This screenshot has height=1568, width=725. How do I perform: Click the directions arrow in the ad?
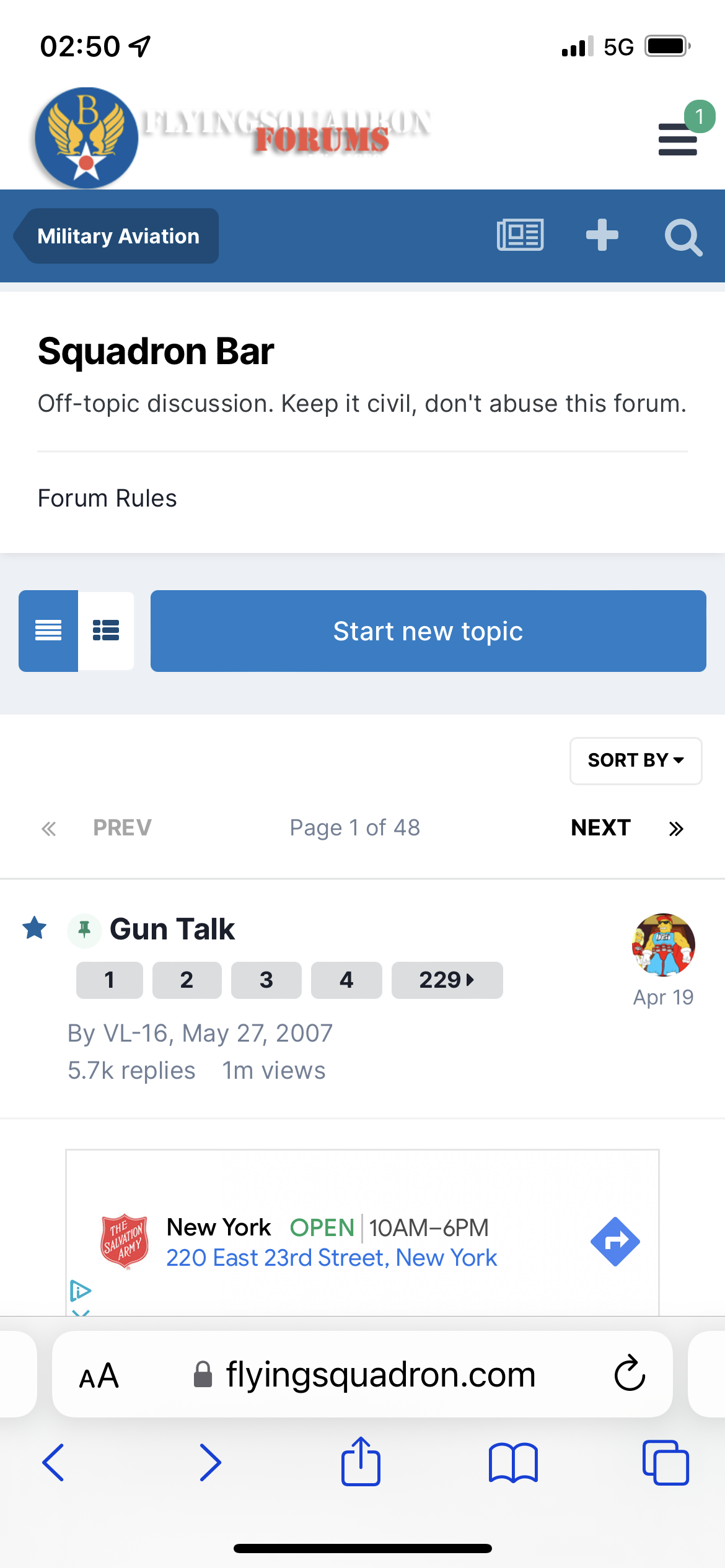point(615,1242)
